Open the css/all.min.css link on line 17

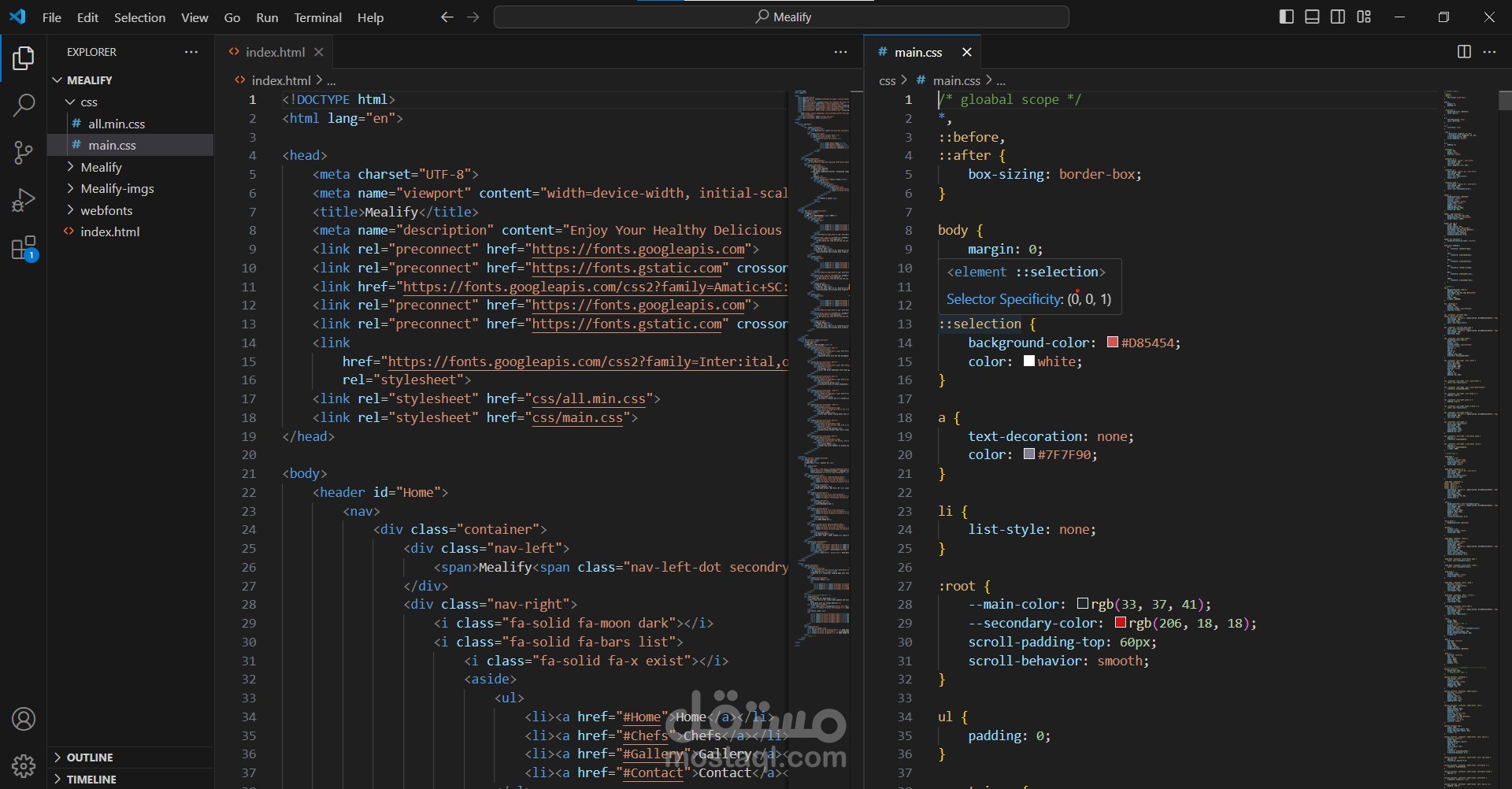[x=589, y=399]
